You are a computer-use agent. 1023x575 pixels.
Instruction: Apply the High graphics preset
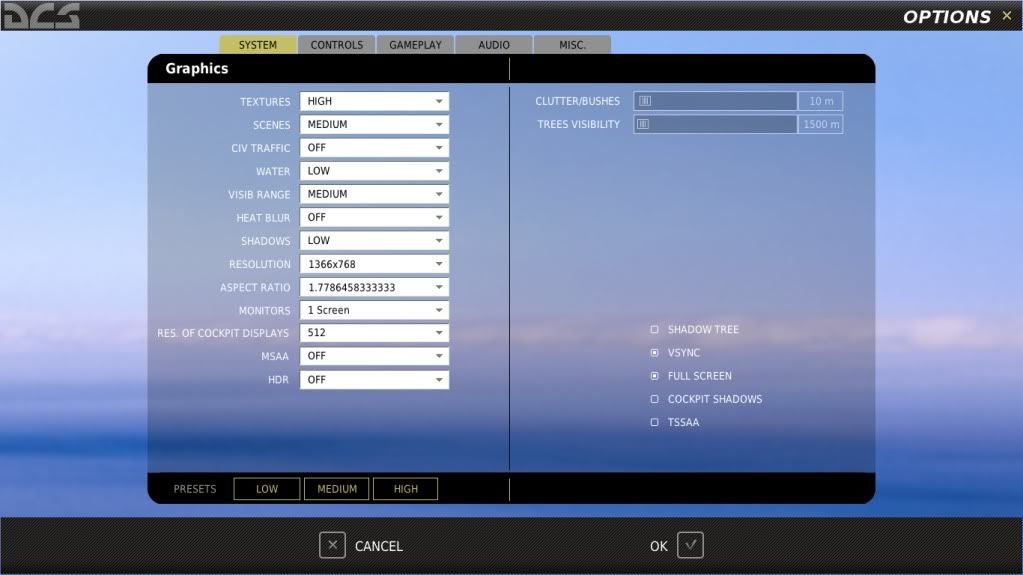coord(405,489)
